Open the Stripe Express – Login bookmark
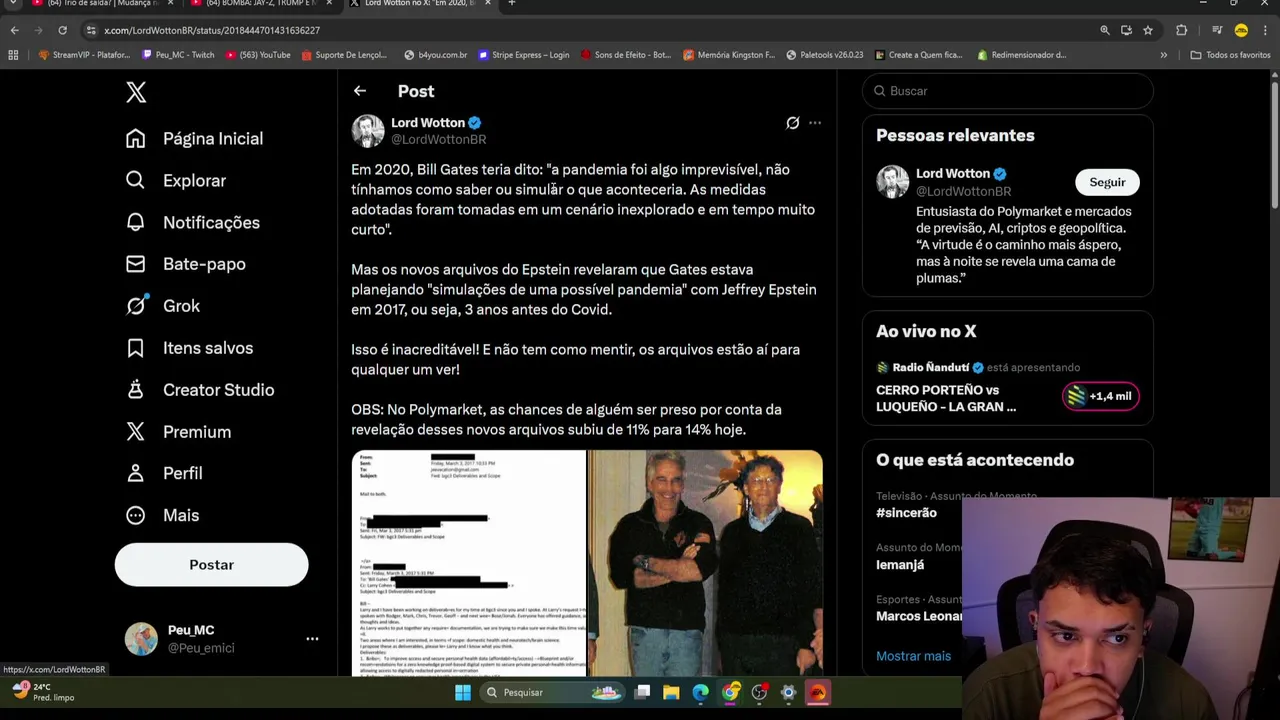The image size is (1280, 720). pos(524,55)
